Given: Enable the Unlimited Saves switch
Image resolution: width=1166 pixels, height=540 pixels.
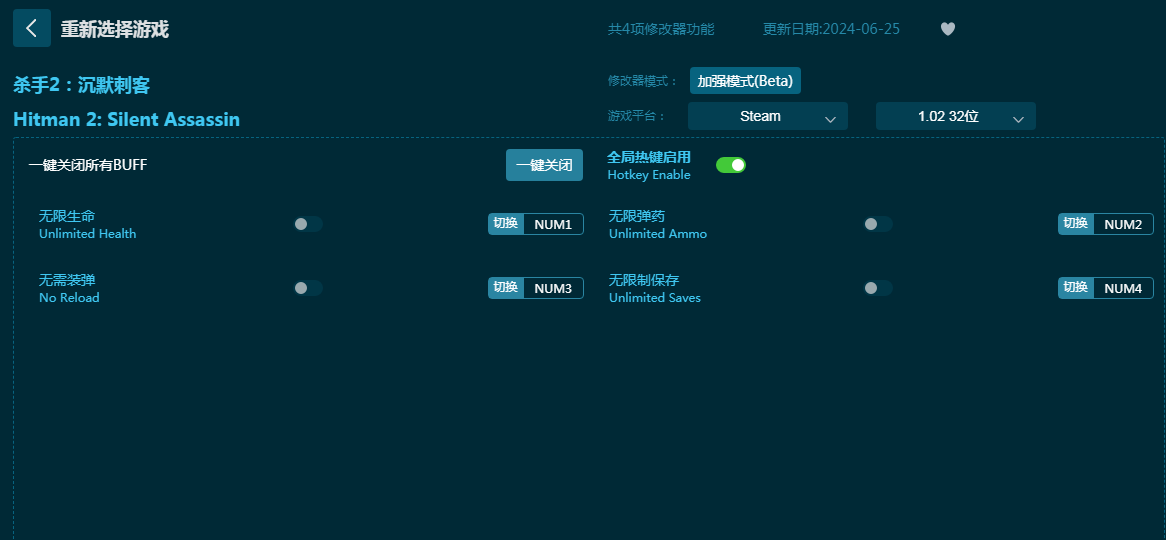Looking at the screenshot, I should point(877,288).
